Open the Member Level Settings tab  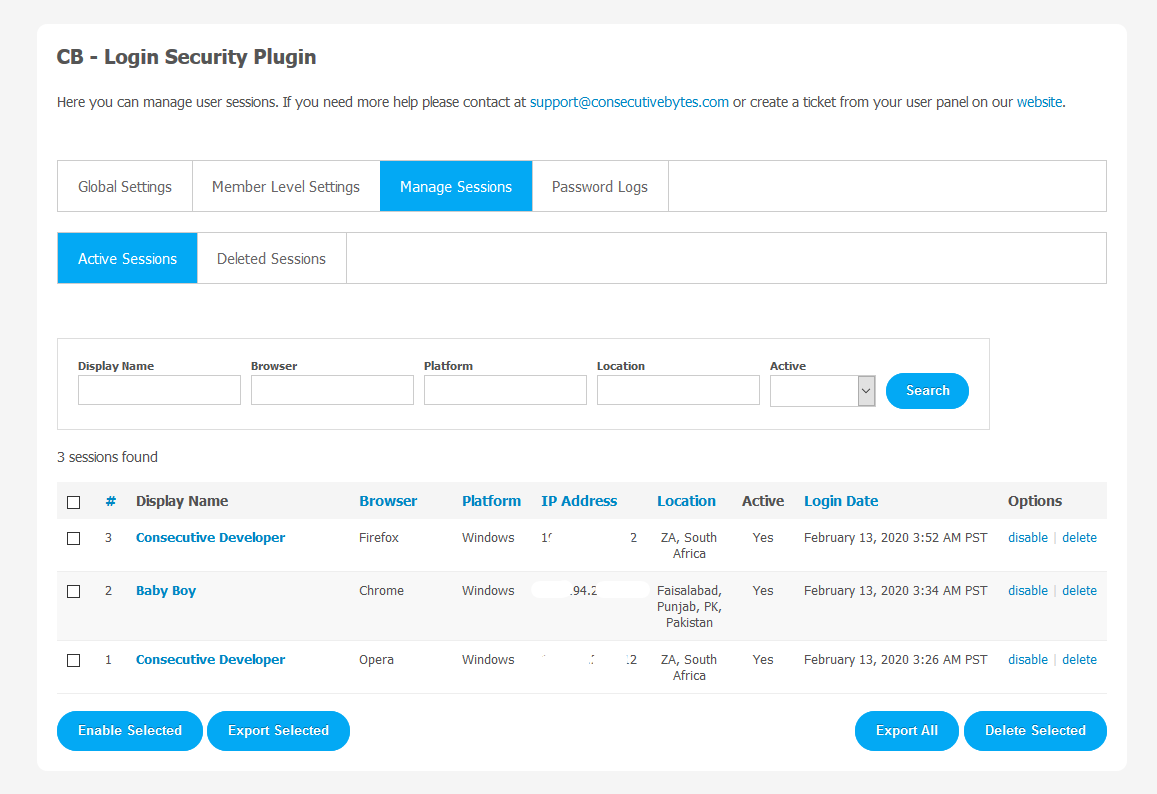[286, 187]
